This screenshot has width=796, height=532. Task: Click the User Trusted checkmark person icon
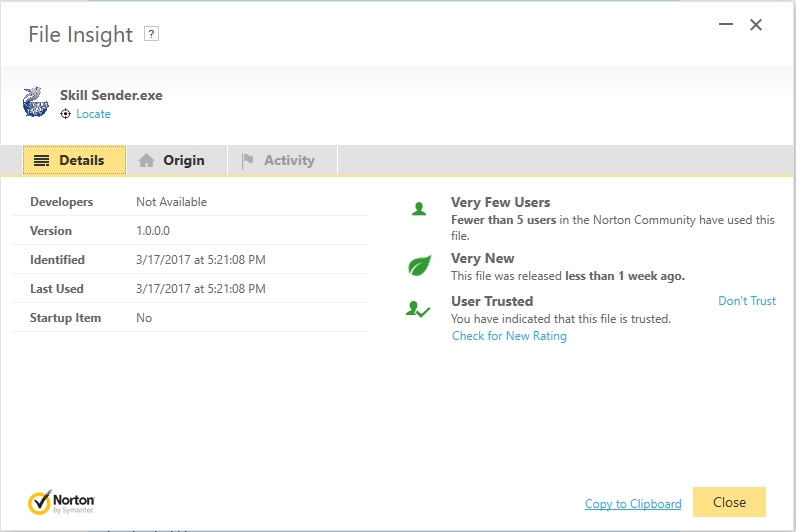pos(418,309)
